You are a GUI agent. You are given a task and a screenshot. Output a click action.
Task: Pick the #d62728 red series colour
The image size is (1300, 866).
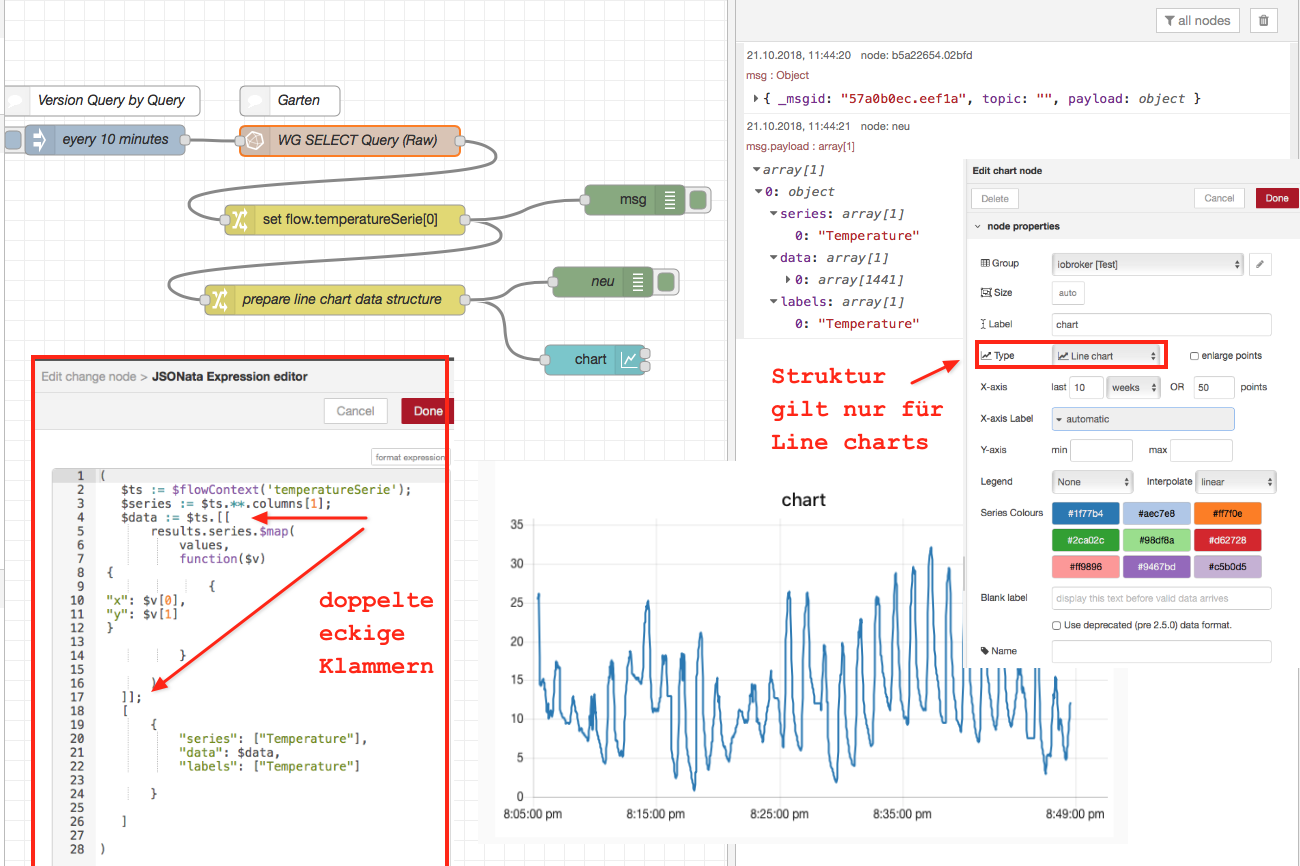point(1228,540)
